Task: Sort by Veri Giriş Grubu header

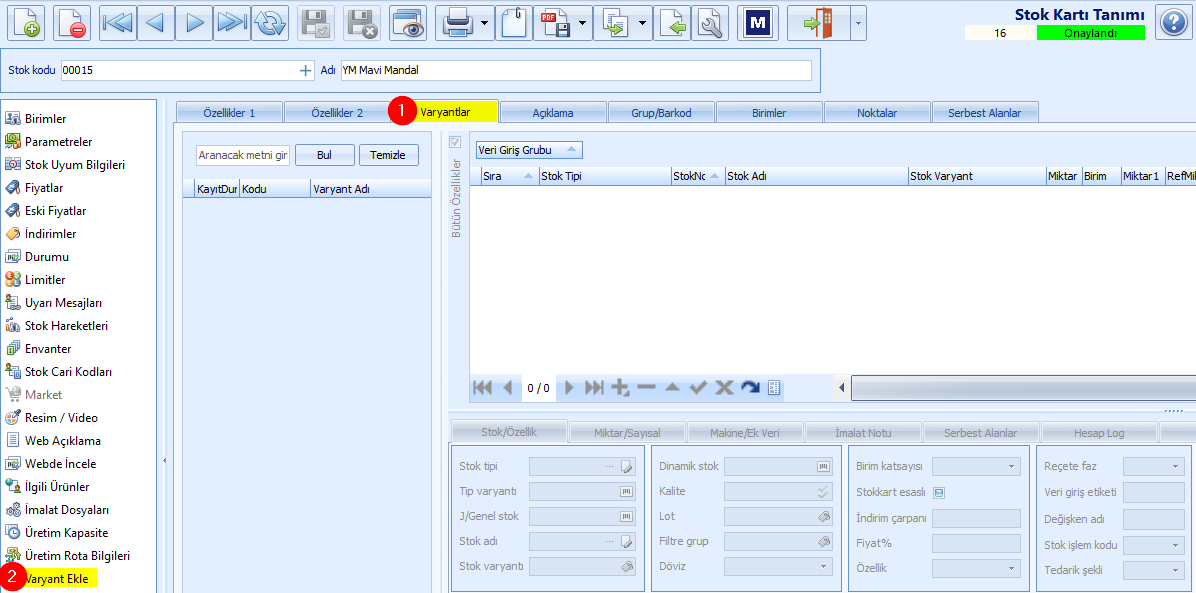Action: 529,149
